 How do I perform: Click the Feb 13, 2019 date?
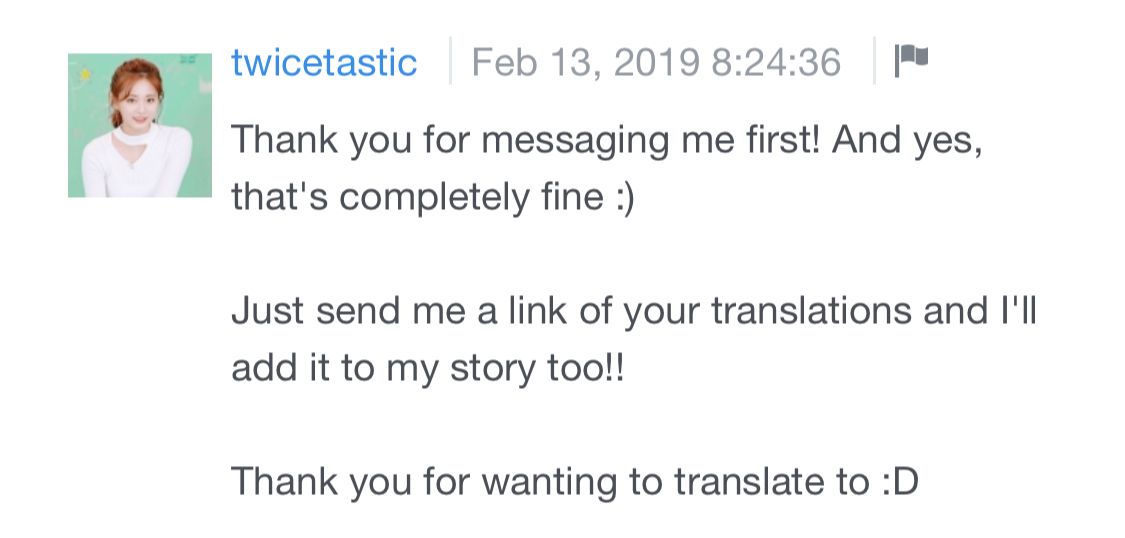[x=585, y=62]
